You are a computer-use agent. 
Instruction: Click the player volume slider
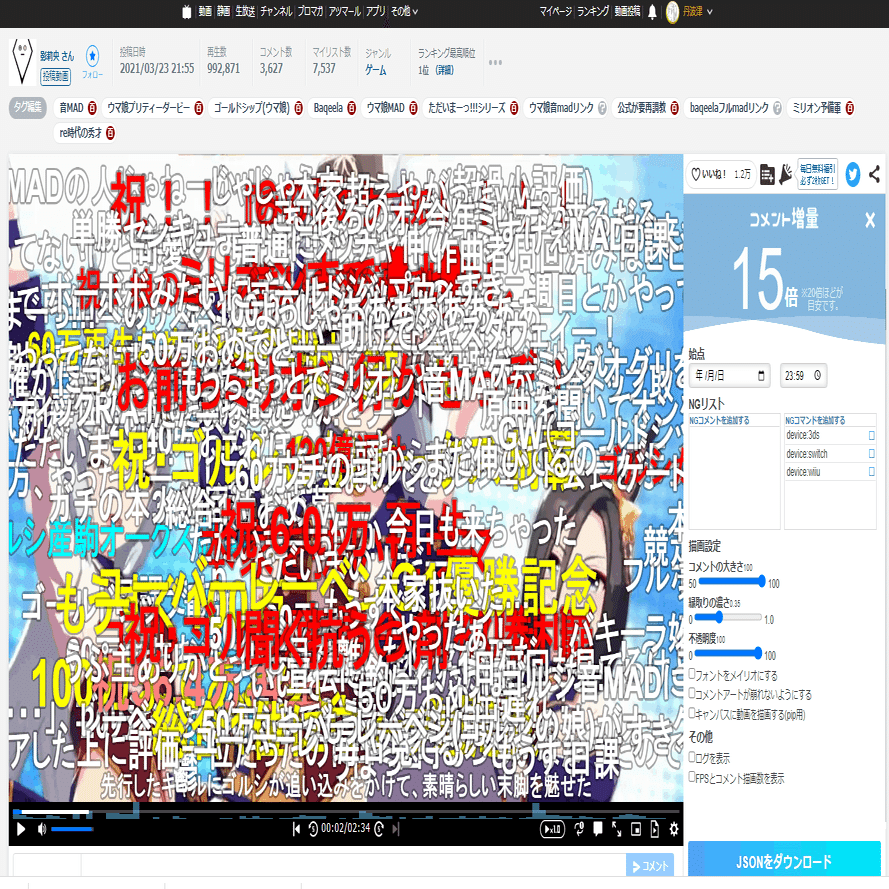[x=72, y=829]
